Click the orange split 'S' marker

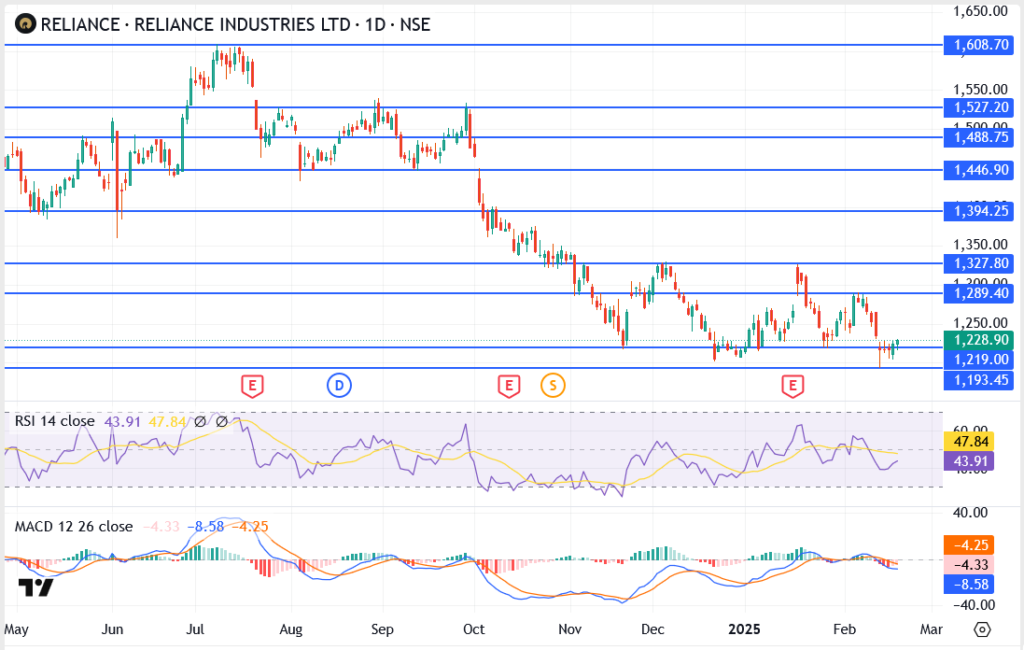pyautogui.click(x=552, y=384)
